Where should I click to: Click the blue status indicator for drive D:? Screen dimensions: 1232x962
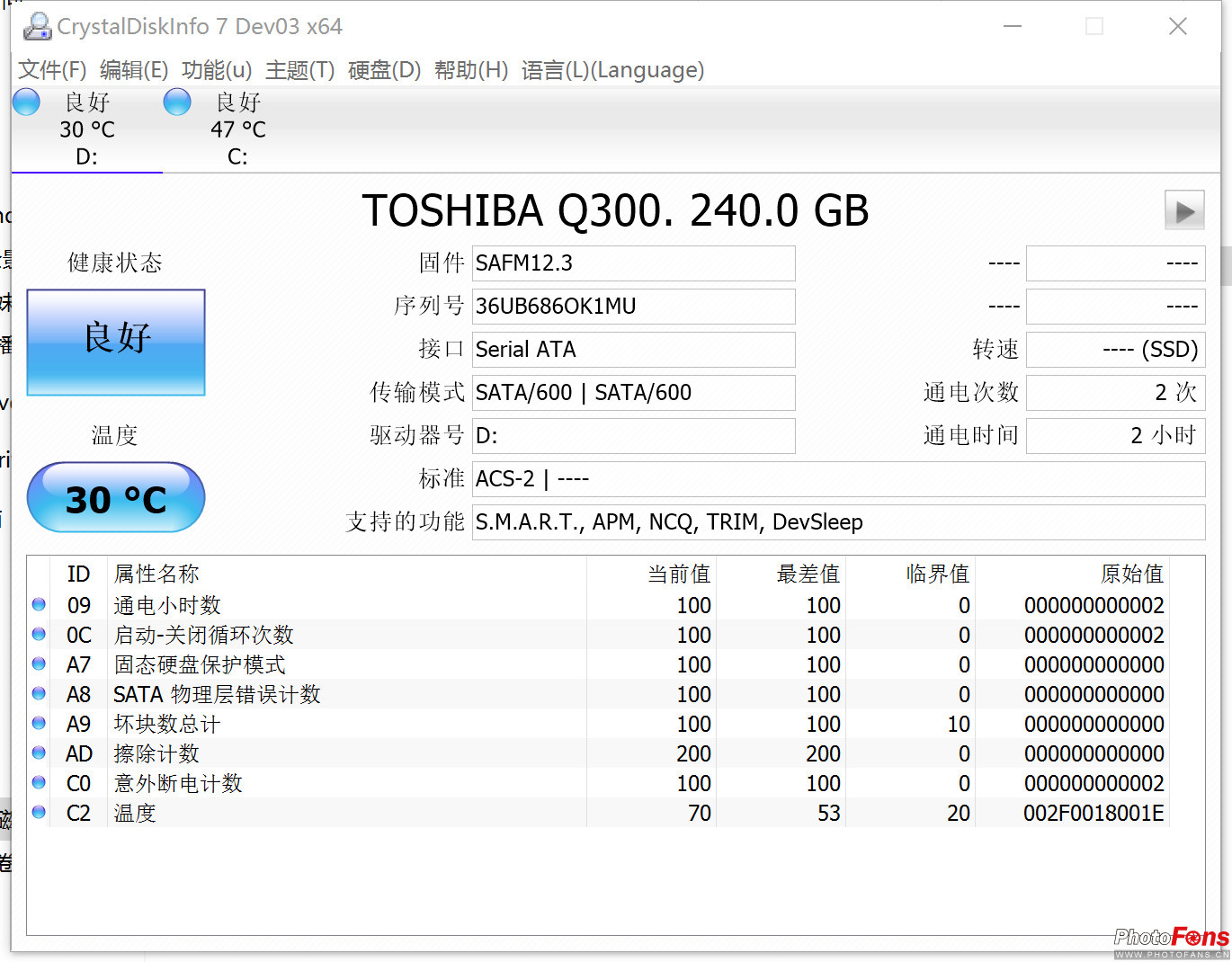(x=25, y=102)
